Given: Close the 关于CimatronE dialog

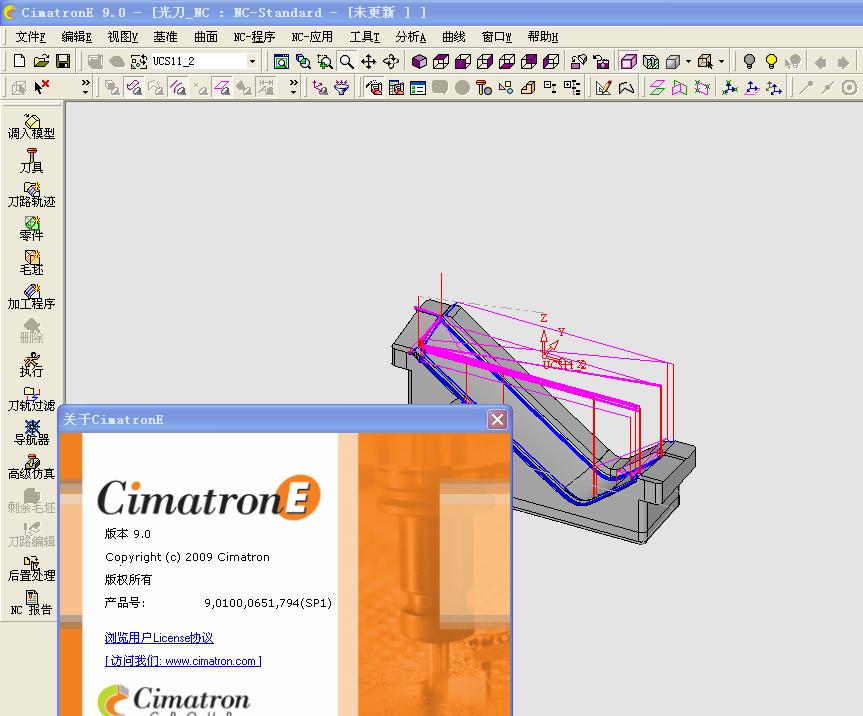Looking at the screenshot, I should tap(497, 420).
